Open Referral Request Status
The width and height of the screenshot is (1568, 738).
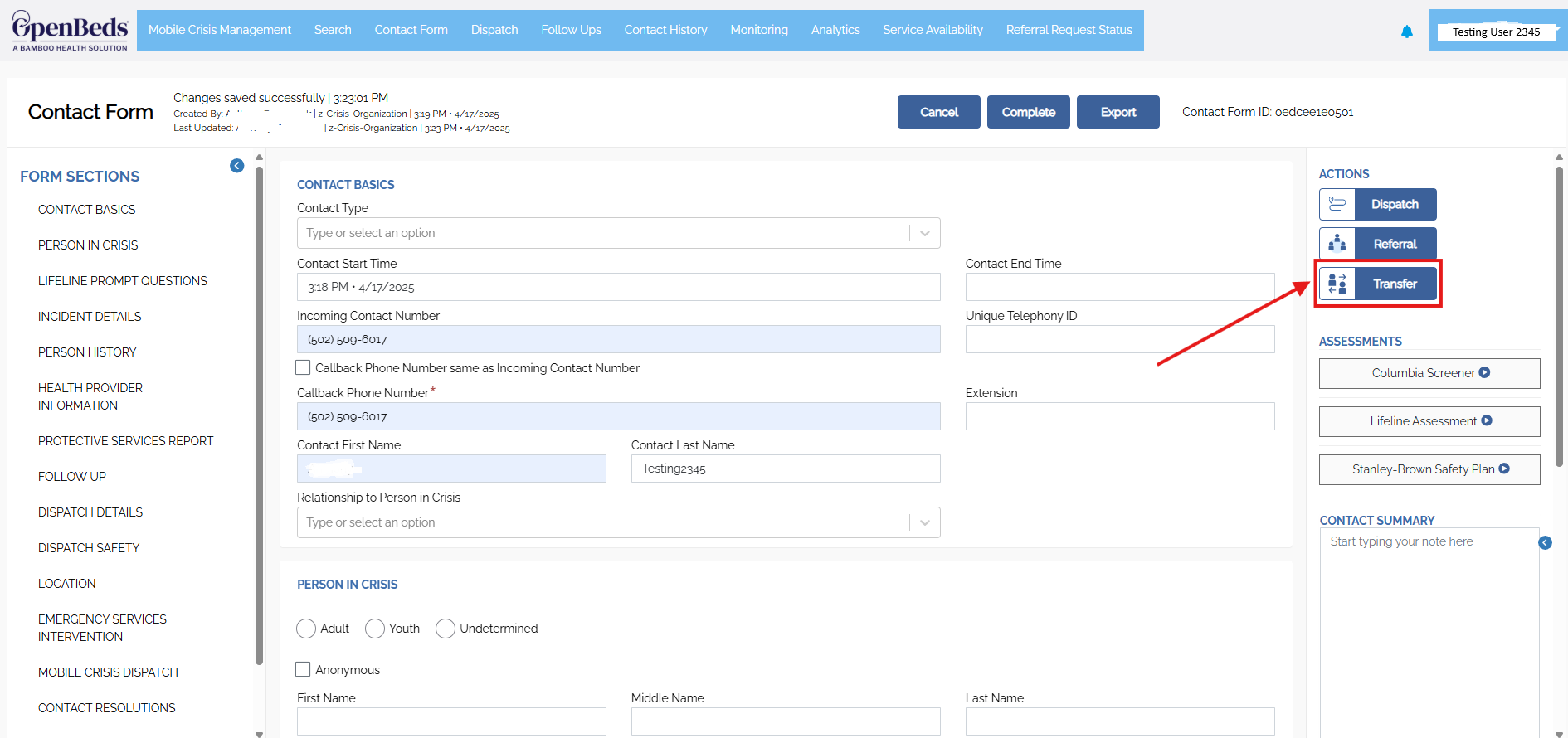click(x=1069, y=30)
